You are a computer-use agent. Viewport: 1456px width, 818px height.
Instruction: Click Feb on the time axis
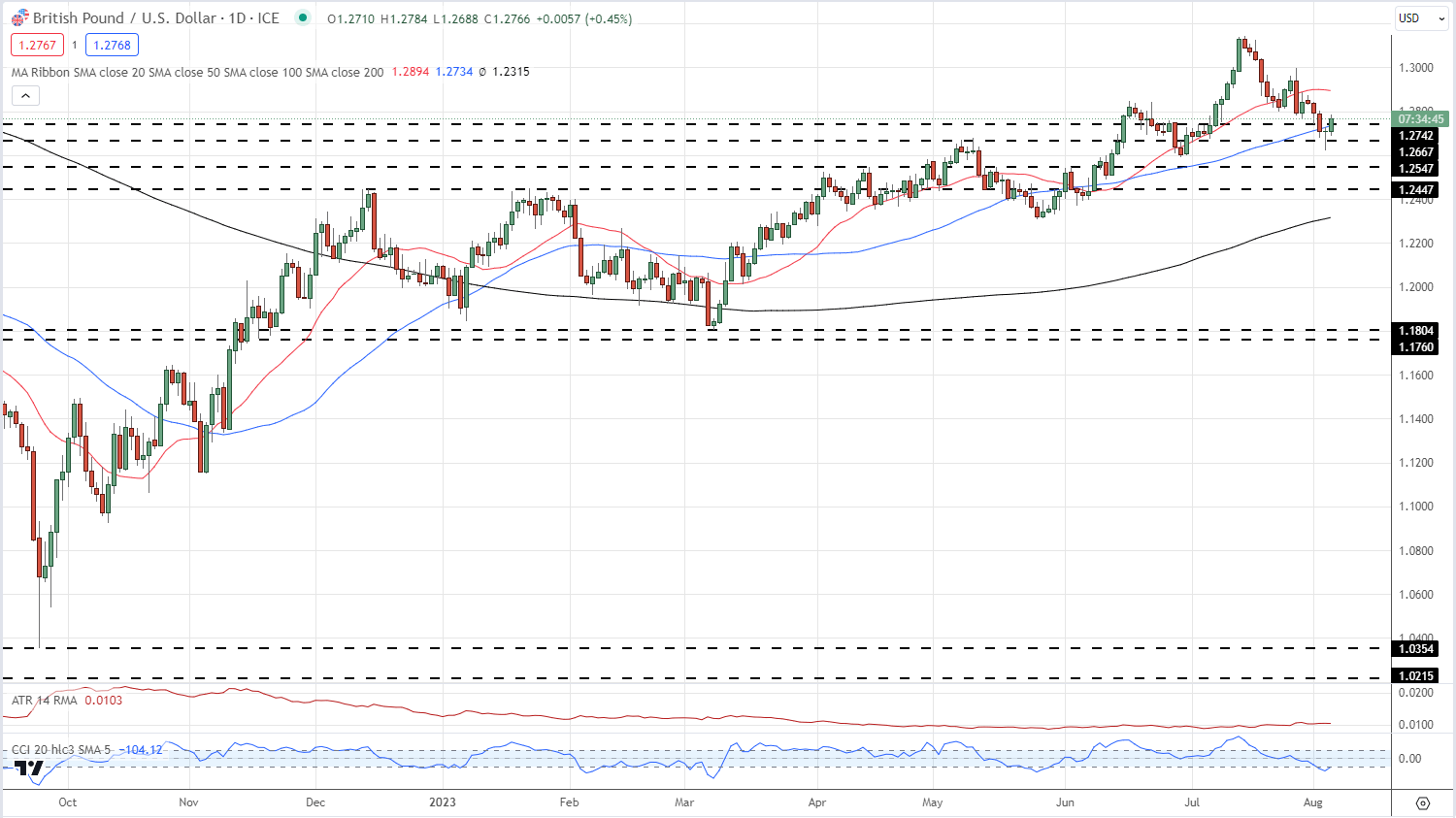pos(570,802)
